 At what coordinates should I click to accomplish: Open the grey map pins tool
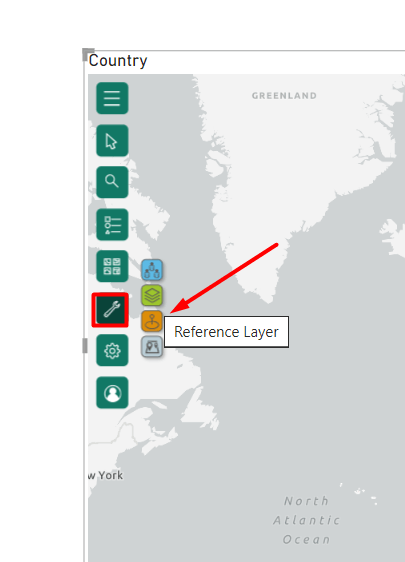click(x=152, y=347)
